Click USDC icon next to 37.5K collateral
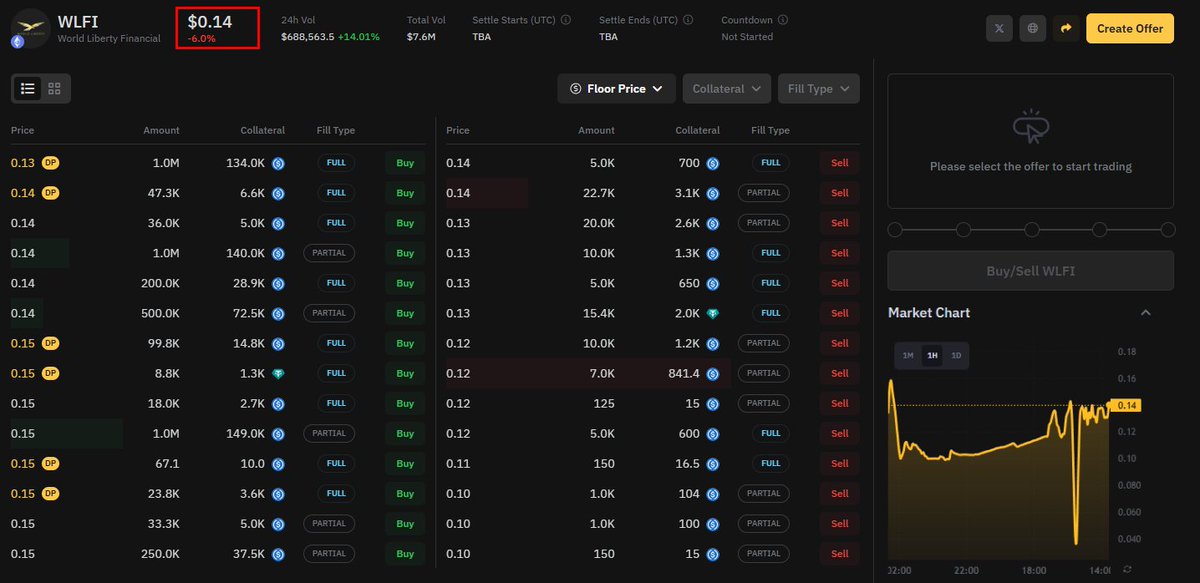The height and width of the screenshot is (583, 1200). [278, 553]
